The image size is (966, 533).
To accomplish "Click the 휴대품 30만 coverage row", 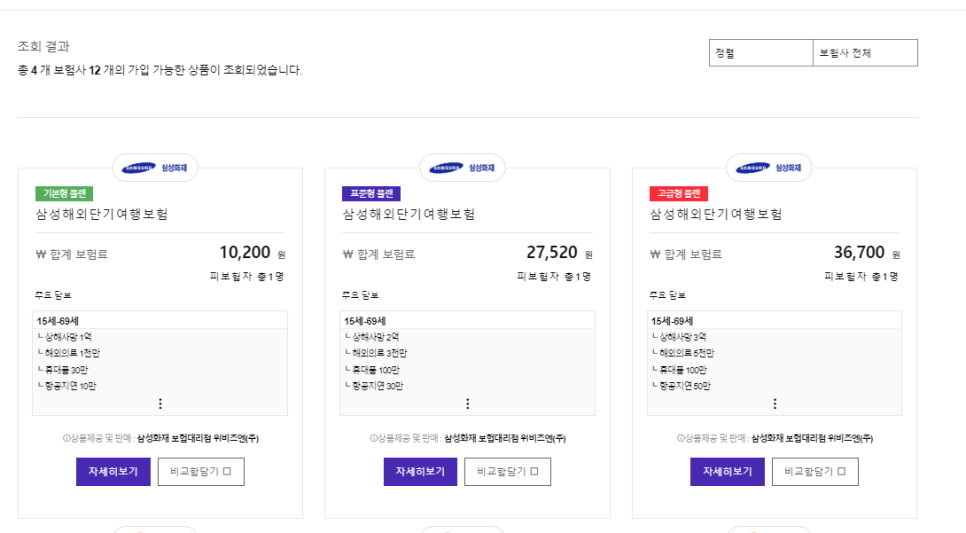I will [63, 370].
